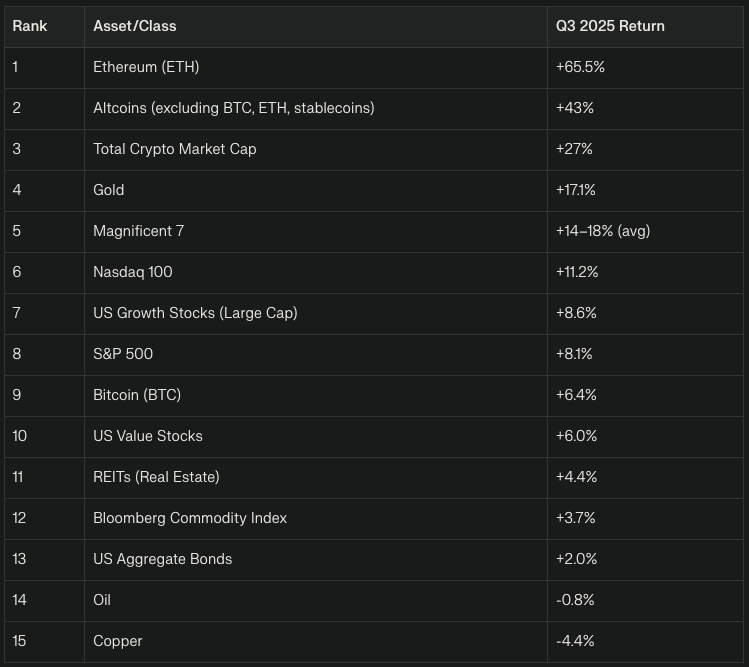Click the Rank column header
This screenshot has height=667, width=749.
tap(30, 26)
